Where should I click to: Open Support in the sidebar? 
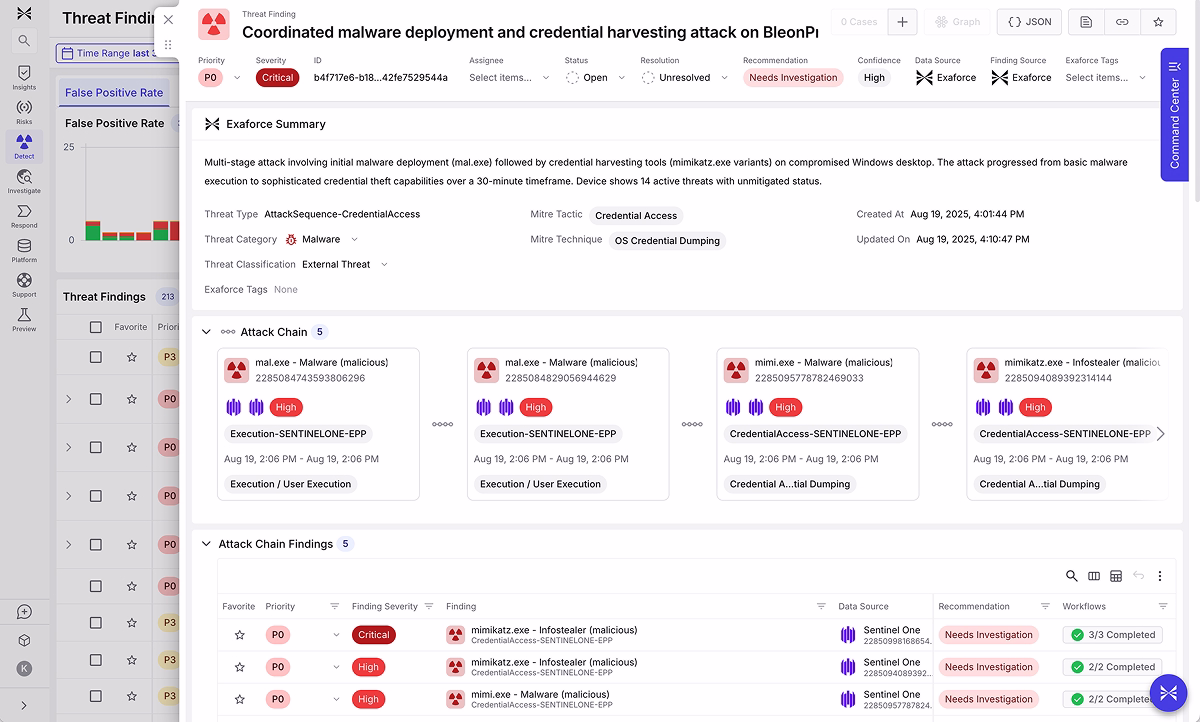pos(24,285)
